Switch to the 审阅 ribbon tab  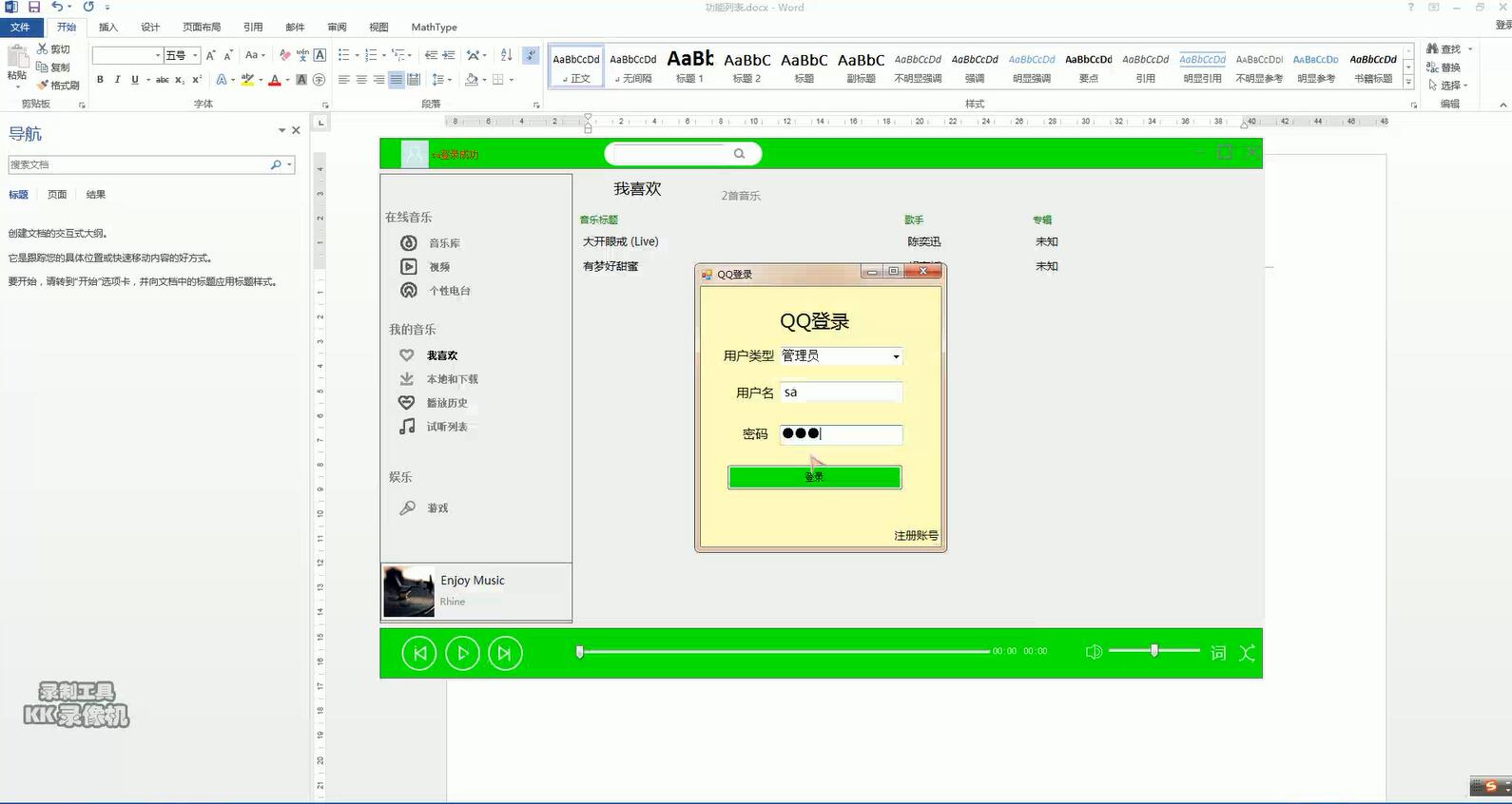point(337,28)
